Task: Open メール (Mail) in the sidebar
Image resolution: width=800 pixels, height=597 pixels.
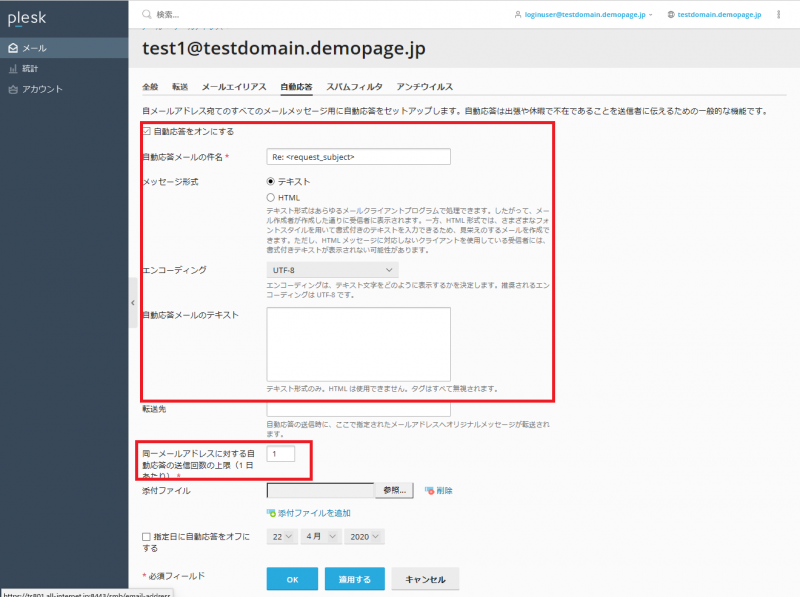Action: click(x=34, y=47)
